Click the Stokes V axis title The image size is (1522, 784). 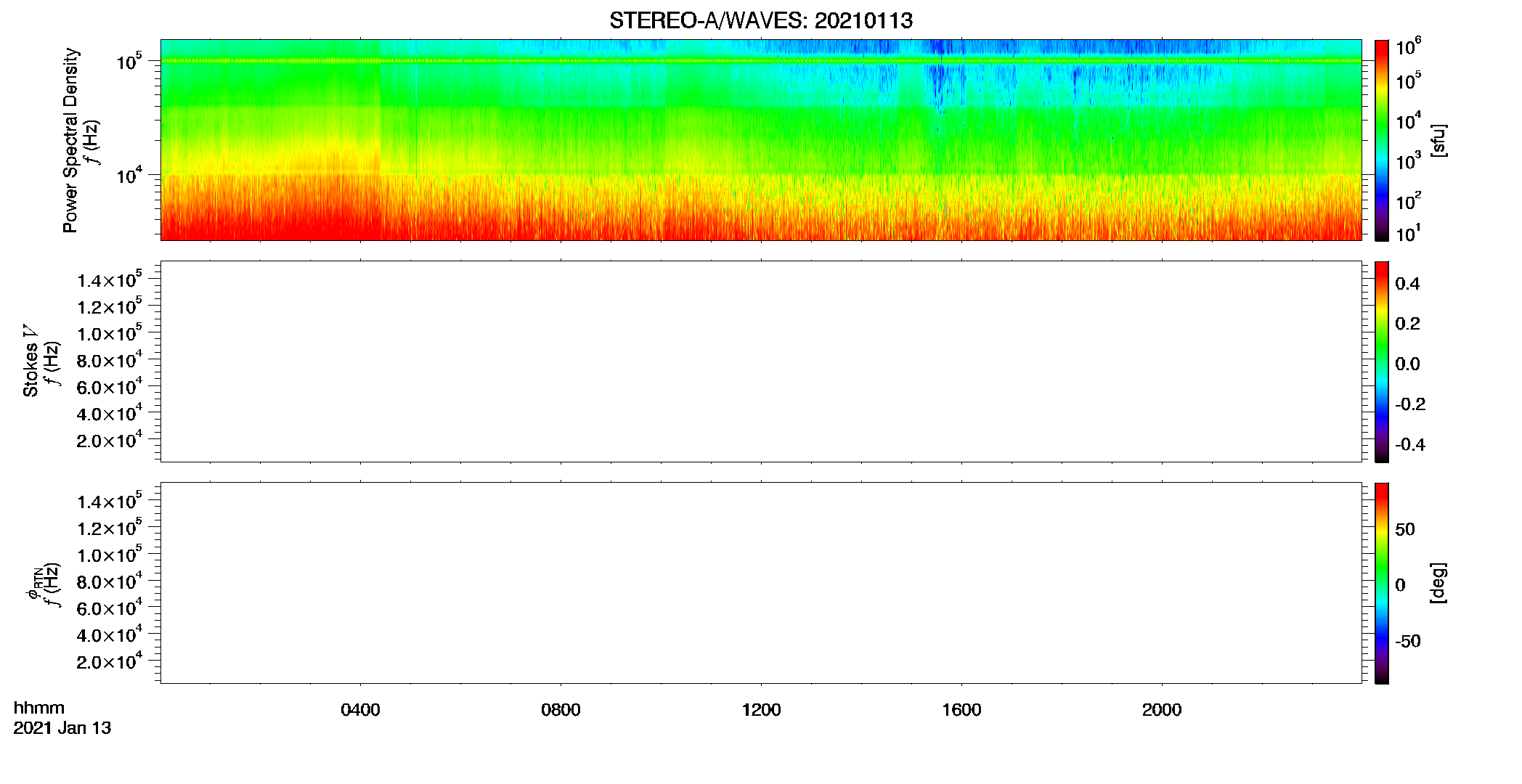31,361
